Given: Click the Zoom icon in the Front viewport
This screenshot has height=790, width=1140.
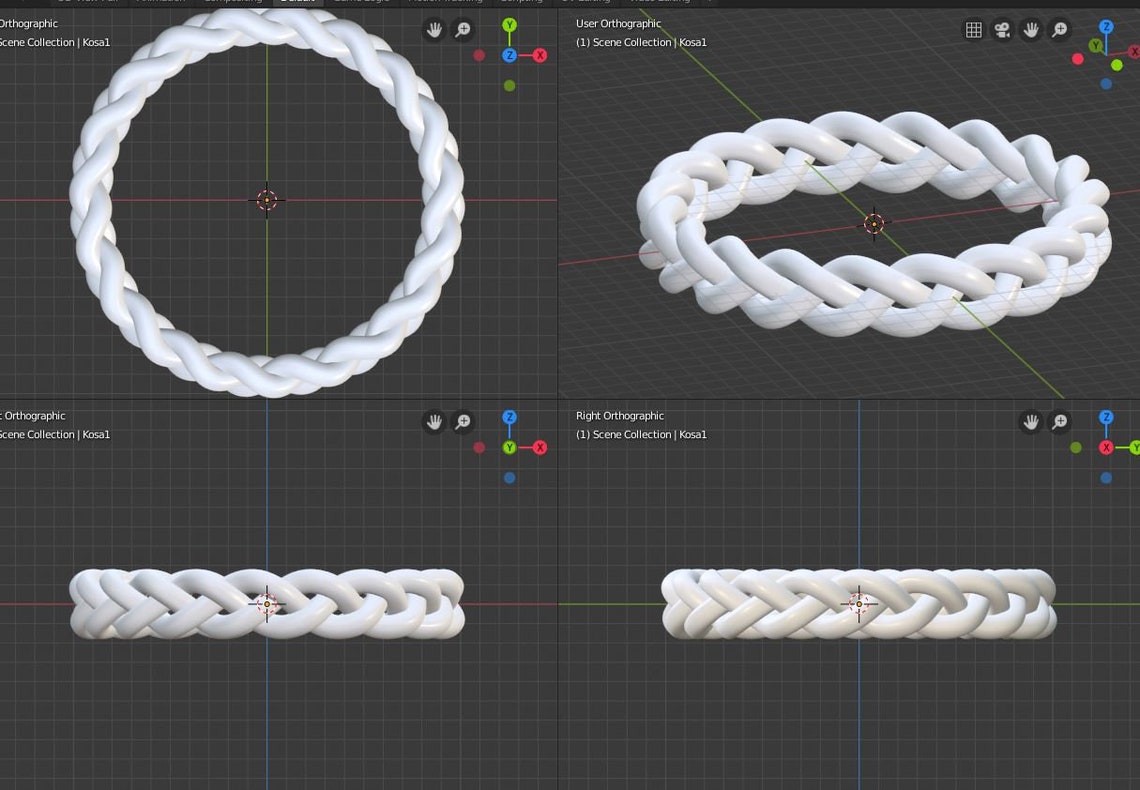Looking at the screenshot, I should coord(462,421).
